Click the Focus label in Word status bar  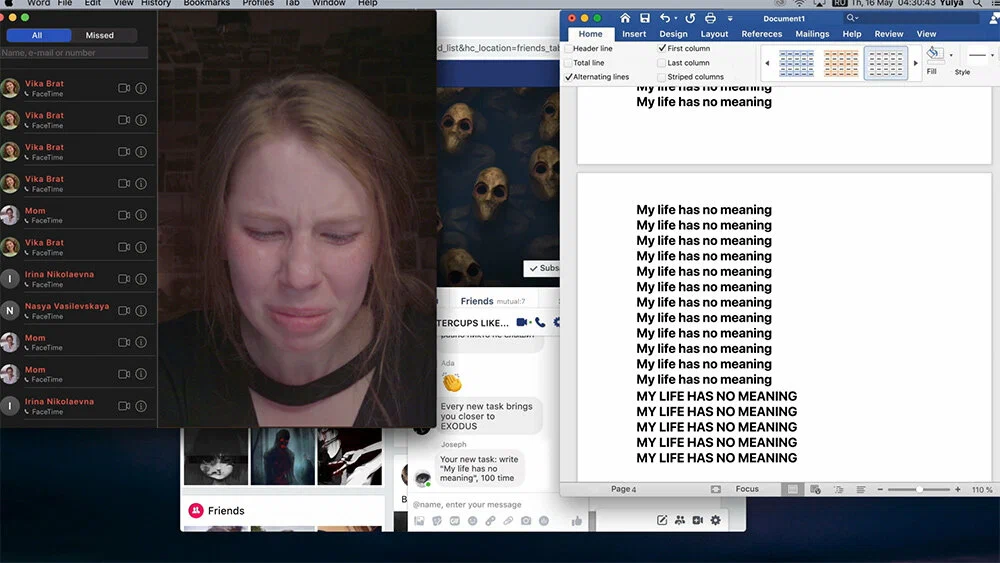click(747, 489)
